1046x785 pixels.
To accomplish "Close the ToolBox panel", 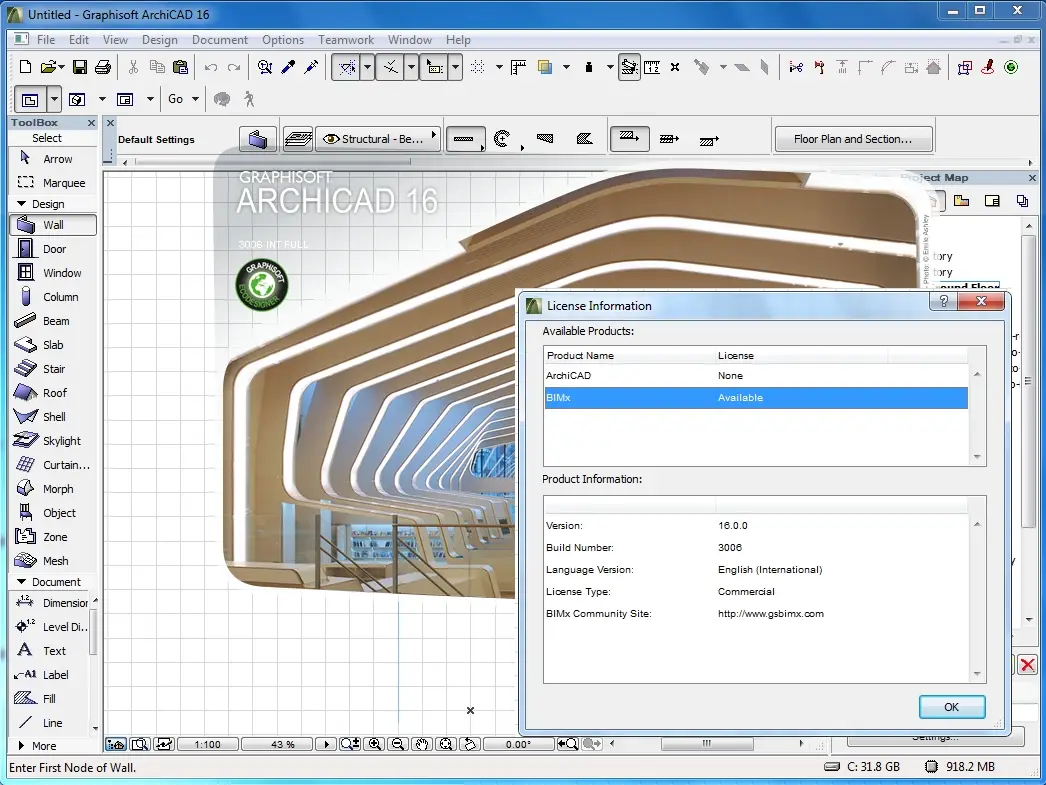I will pyautogui.click(x=91, y=123).
